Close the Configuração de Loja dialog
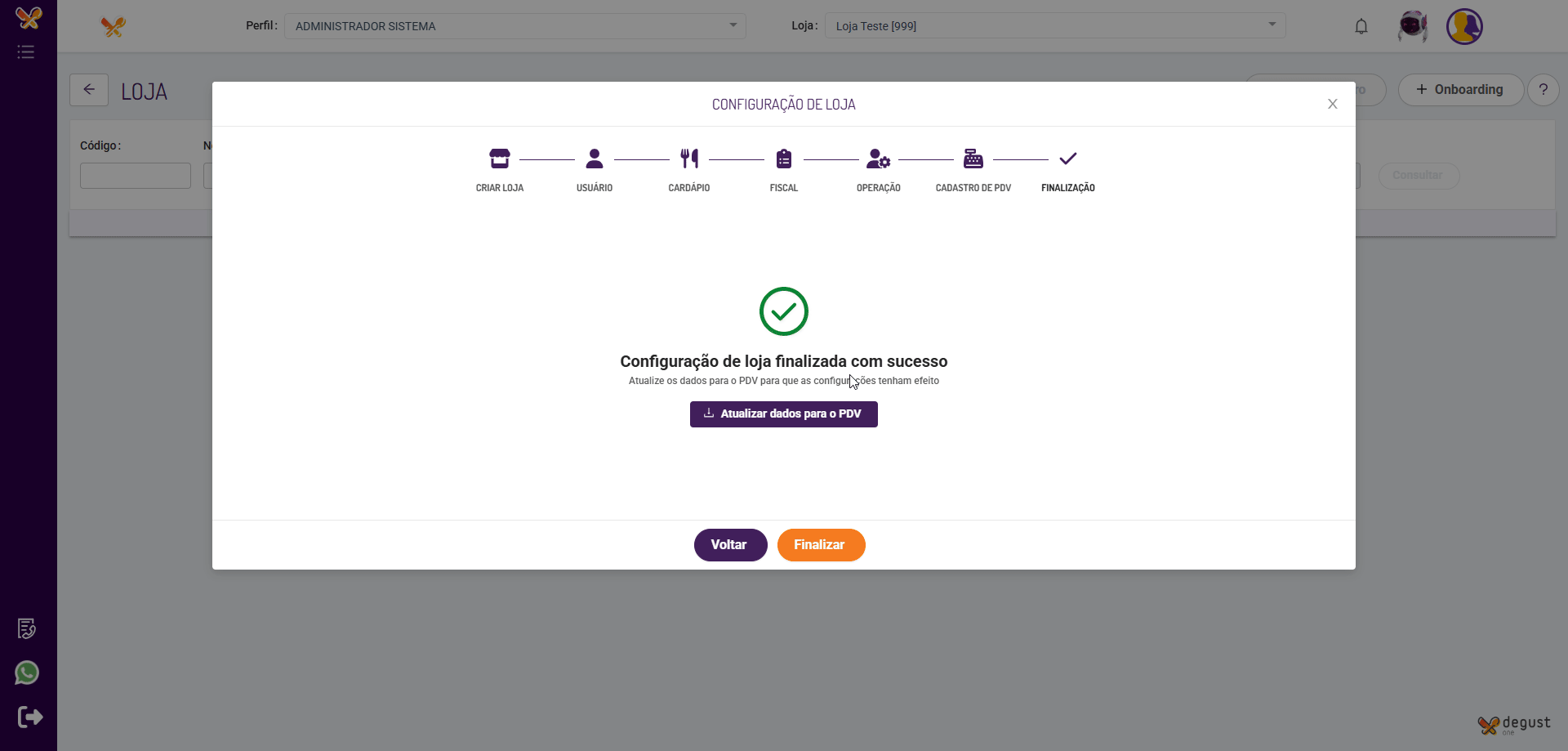1568x751 pixels. [x=1333, y=104]
